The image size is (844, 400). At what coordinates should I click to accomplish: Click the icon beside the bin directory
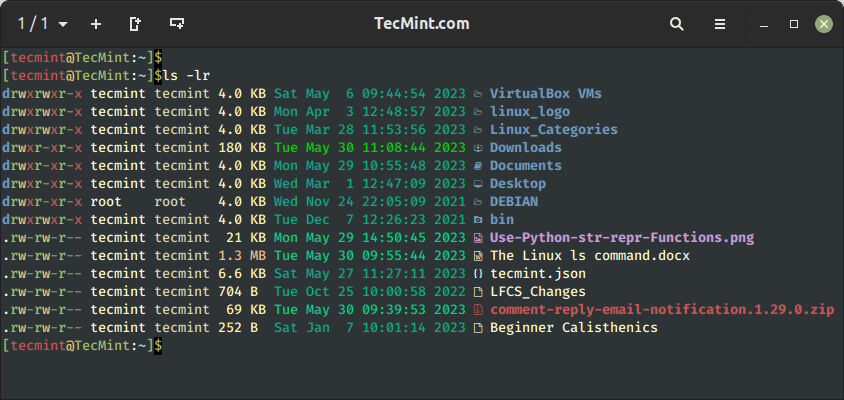click(x=477, y=220)
